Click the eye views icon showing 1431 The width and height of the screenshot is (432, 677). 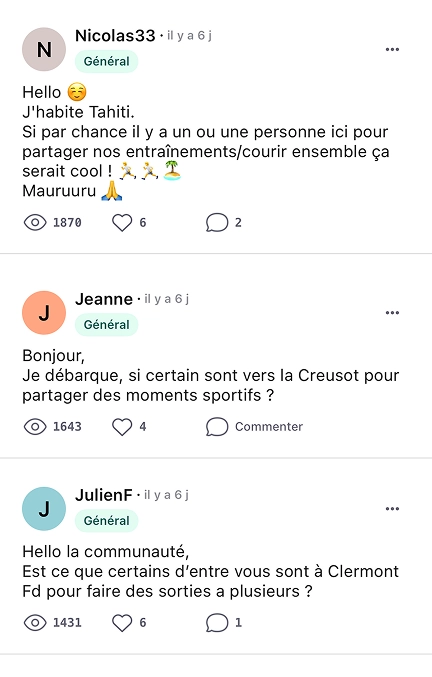click(x=35, y=623)
